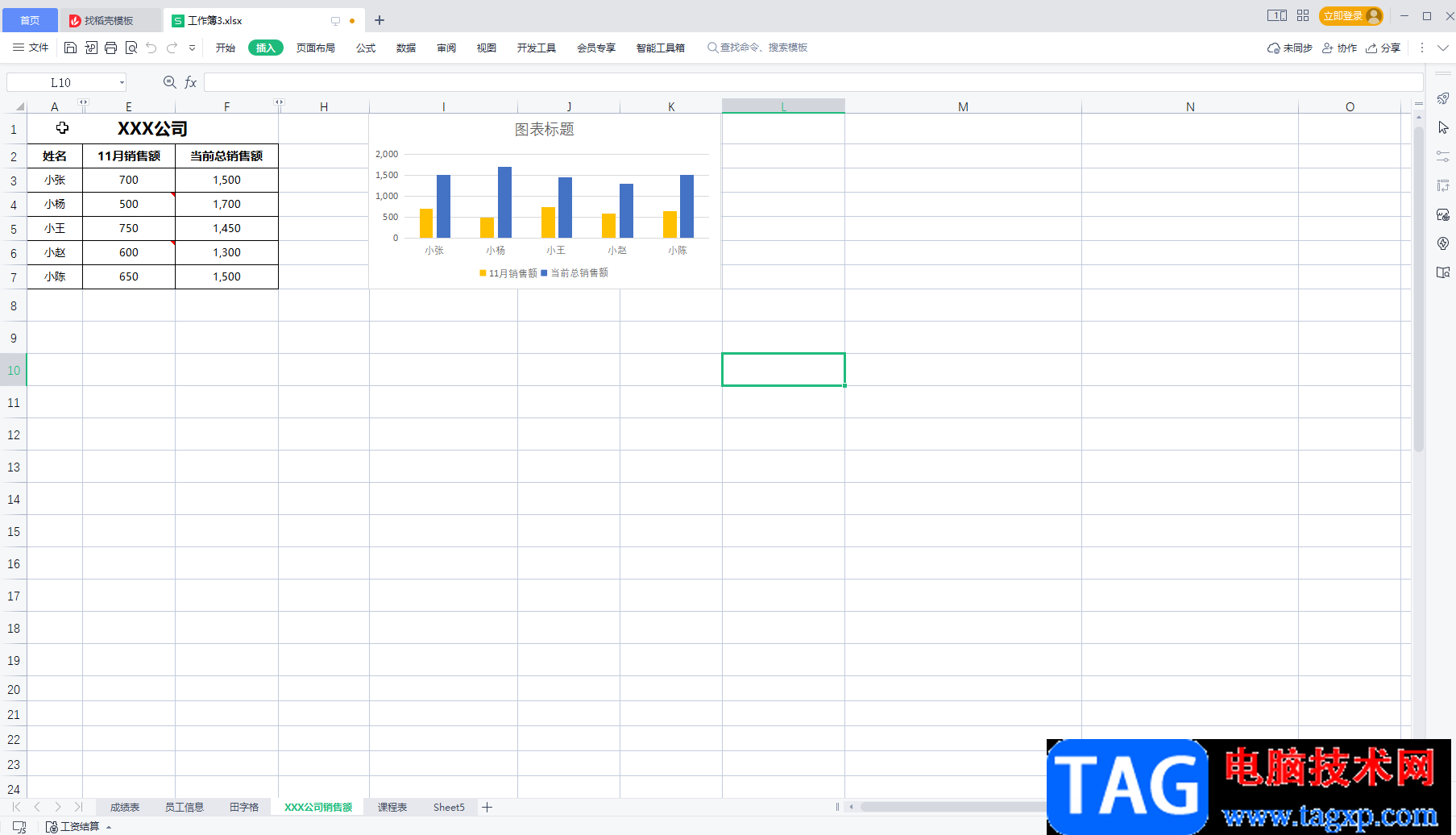Jump to last sheet navigation arrow
1456x835 pixels.
pos(78,807)
